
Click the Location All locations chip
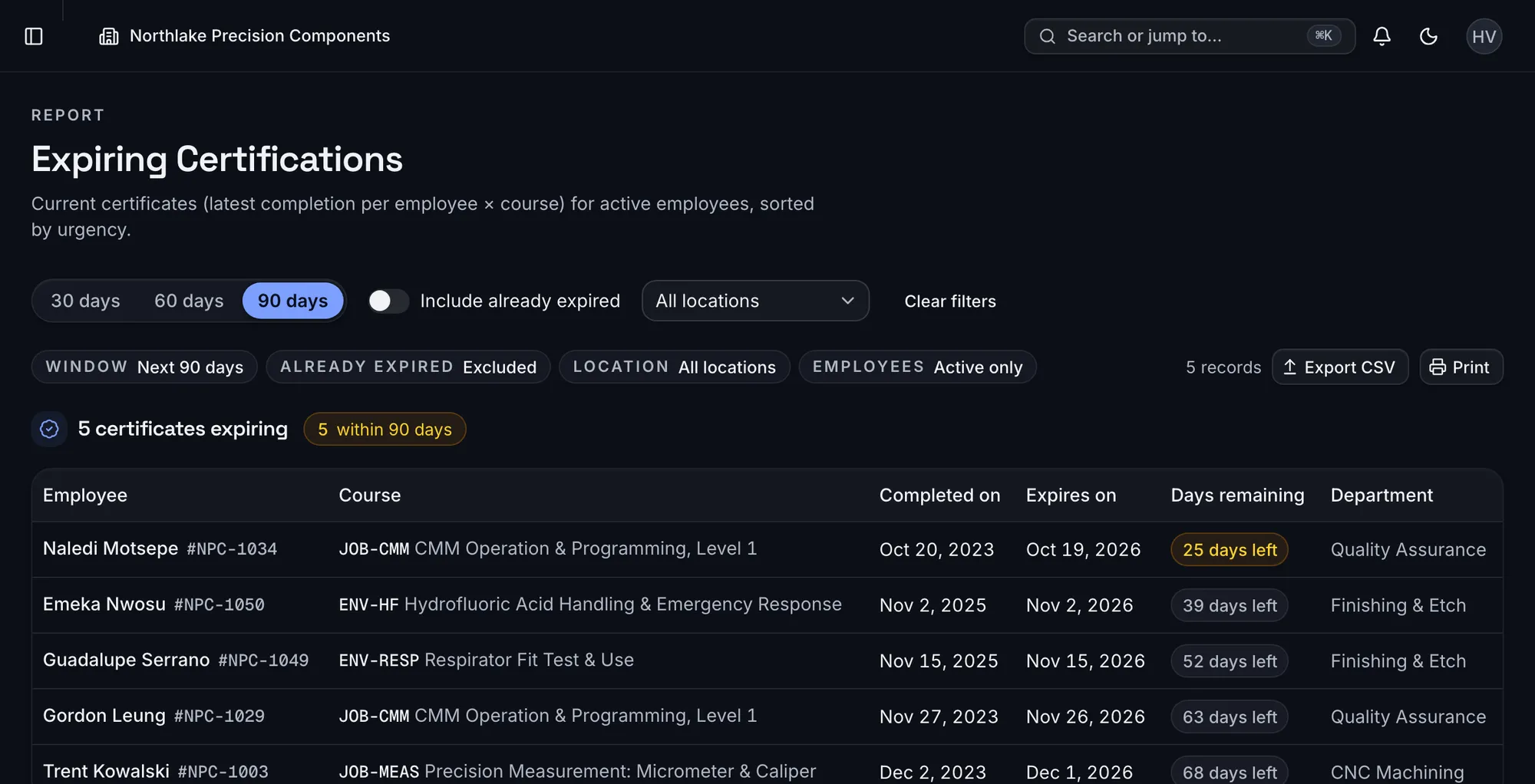[675, 367]
